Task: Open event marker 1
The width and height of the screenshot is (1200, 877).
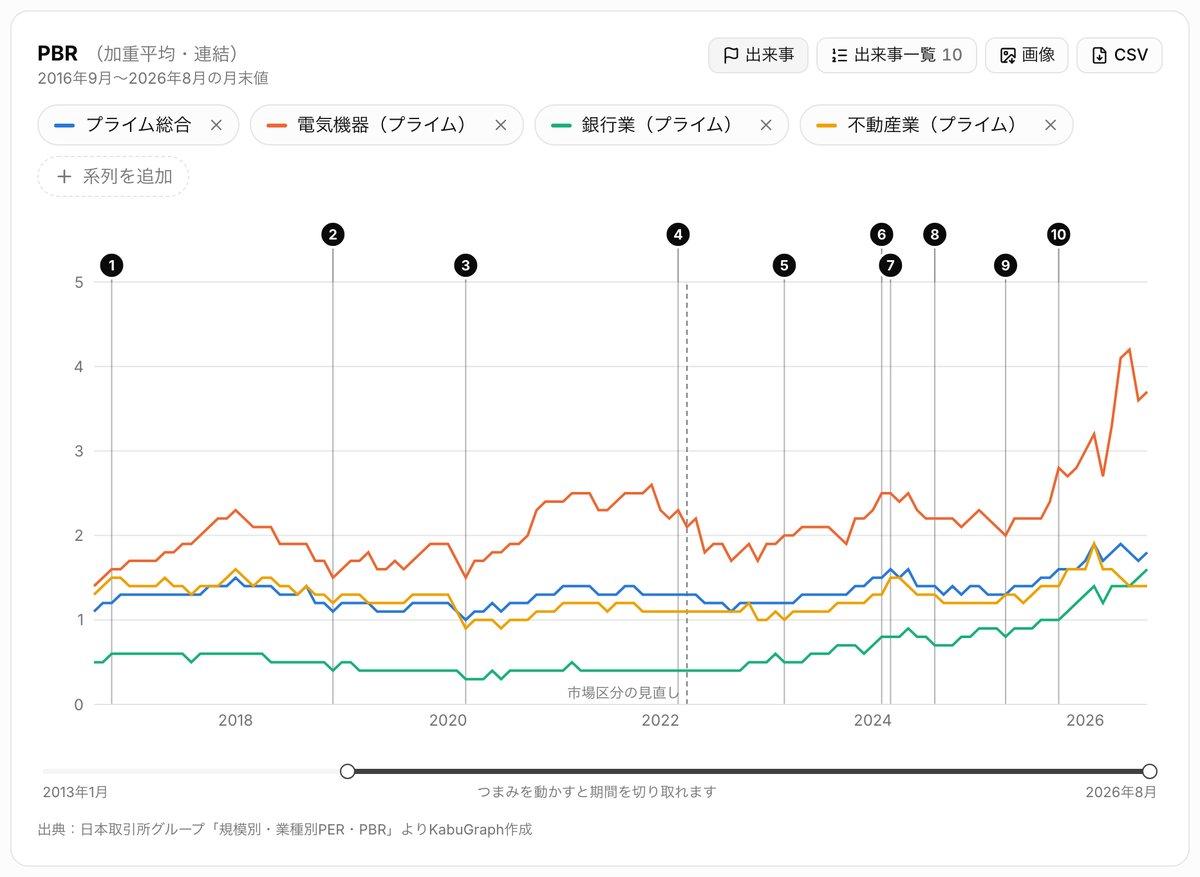Action: 112,265
